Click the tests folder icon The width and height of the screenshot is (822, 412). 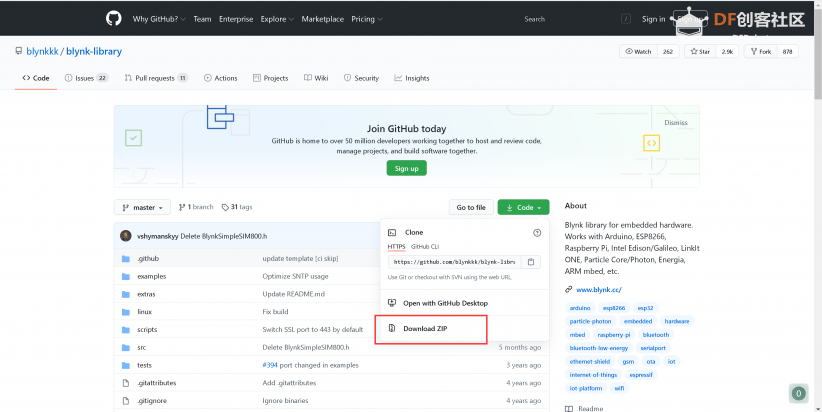126,365
